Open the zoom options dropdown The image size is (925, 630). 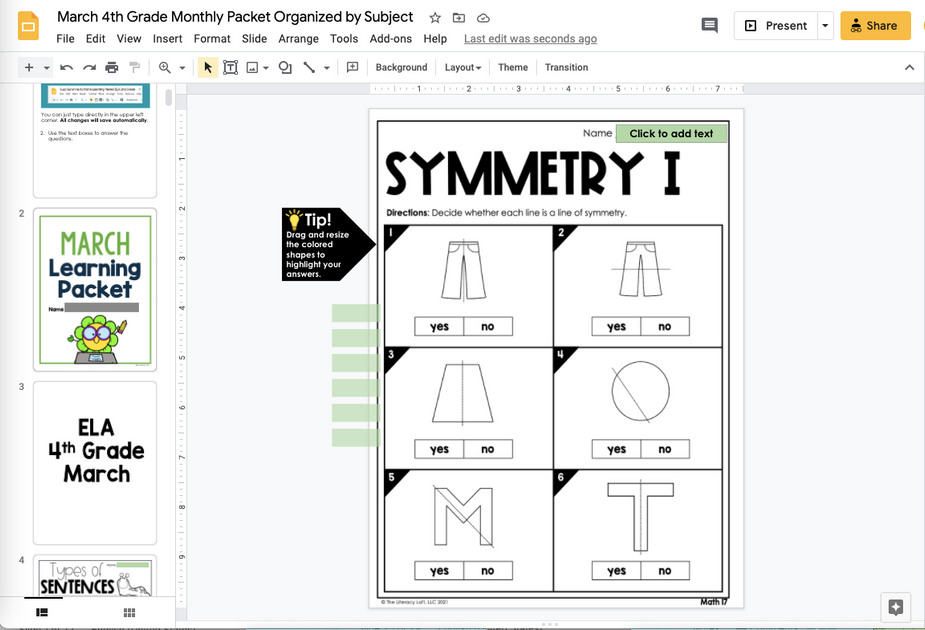182,67
